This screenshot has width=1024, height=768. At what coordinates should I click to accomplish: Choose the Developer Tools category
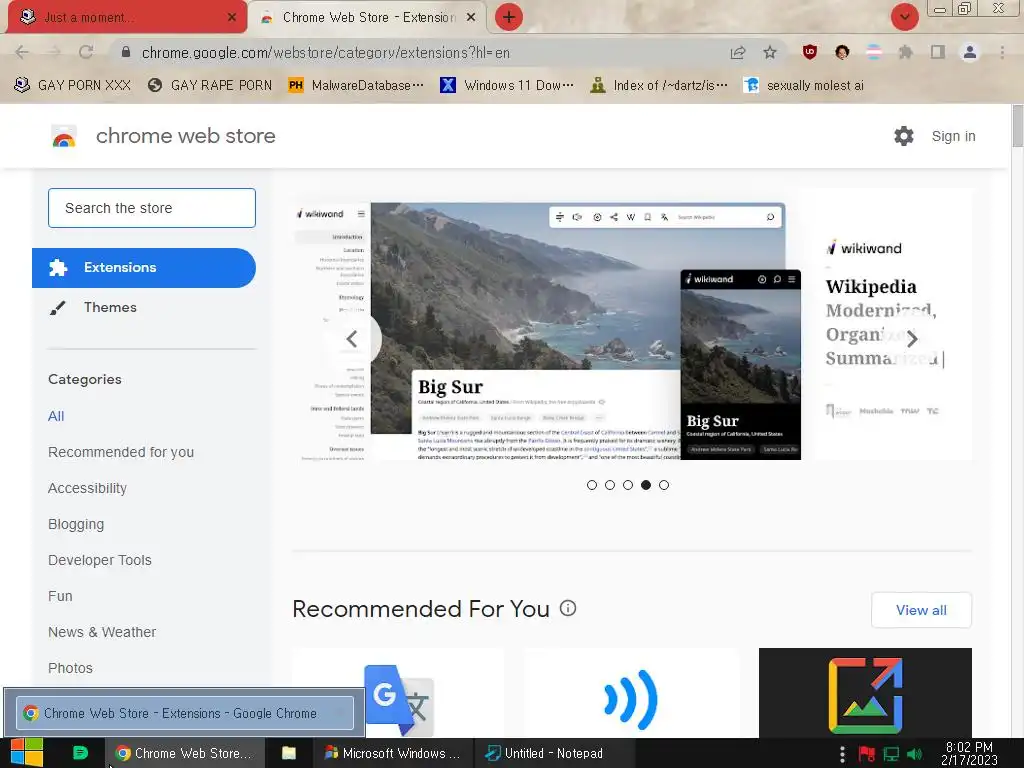(100, 560)
